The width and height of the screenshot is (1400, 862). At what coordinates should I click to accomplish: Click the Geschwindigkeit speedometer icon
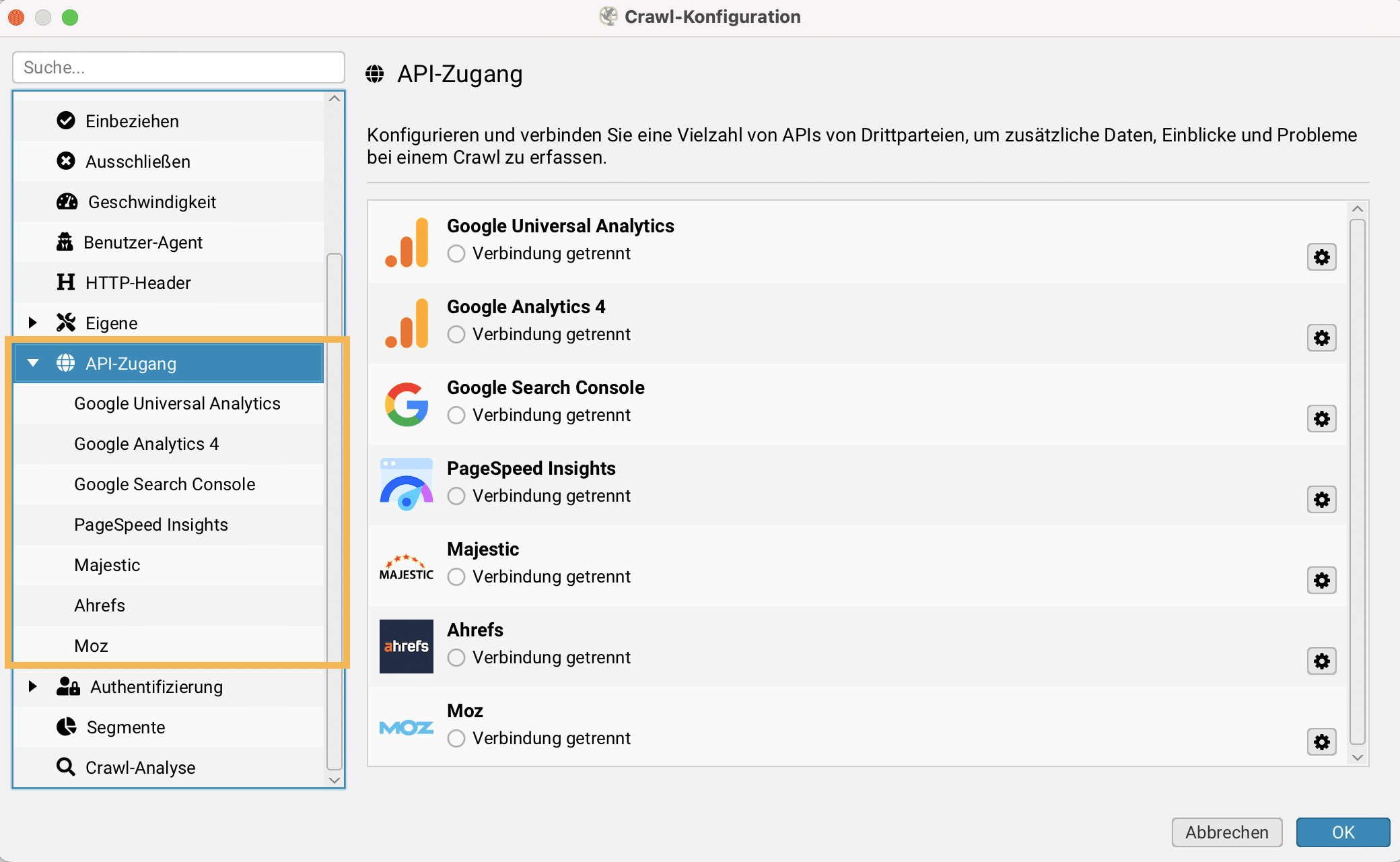[67, 201]
